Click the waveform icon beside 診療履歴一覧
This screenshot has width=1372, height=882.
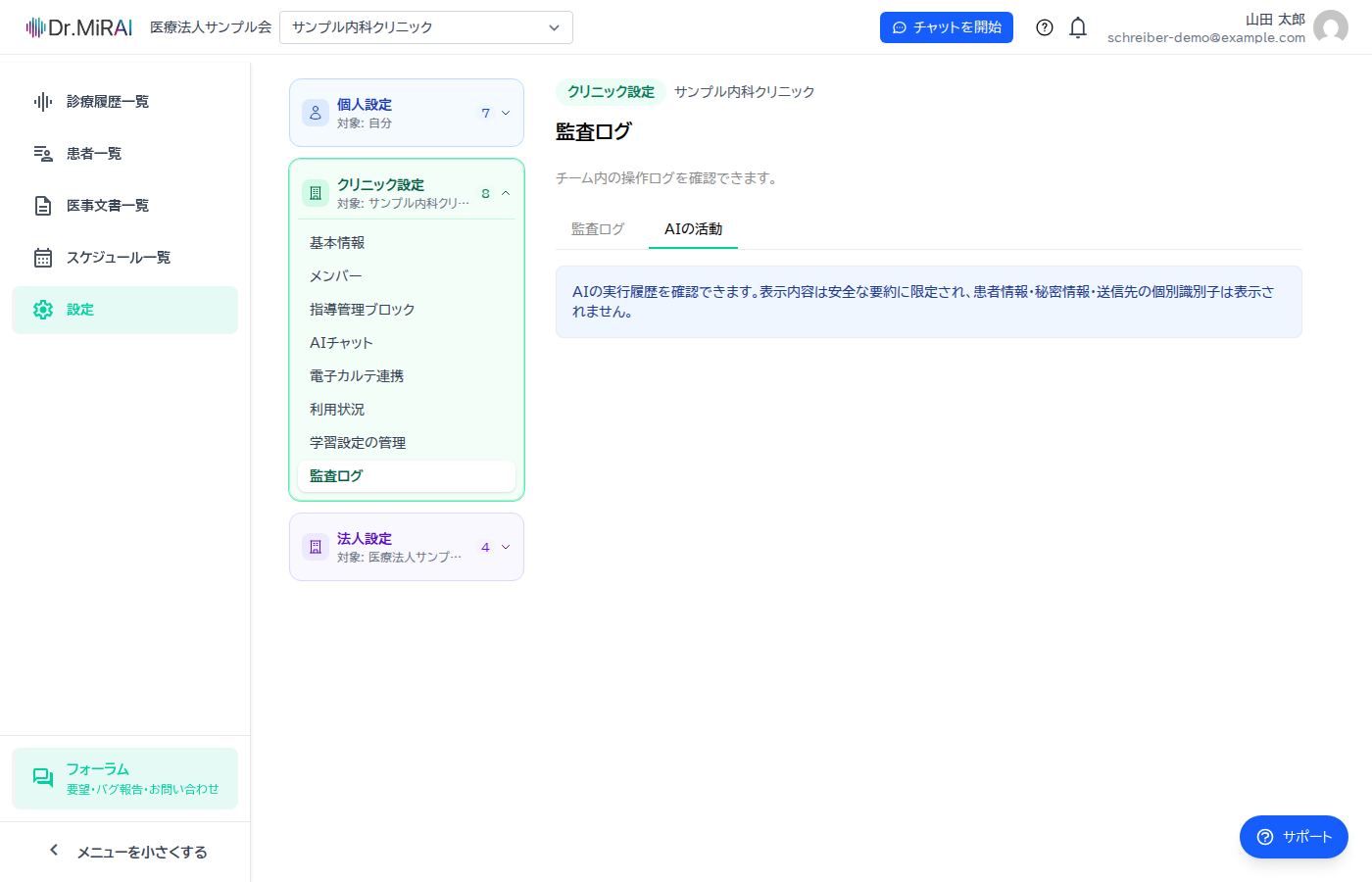coord(43,102)
